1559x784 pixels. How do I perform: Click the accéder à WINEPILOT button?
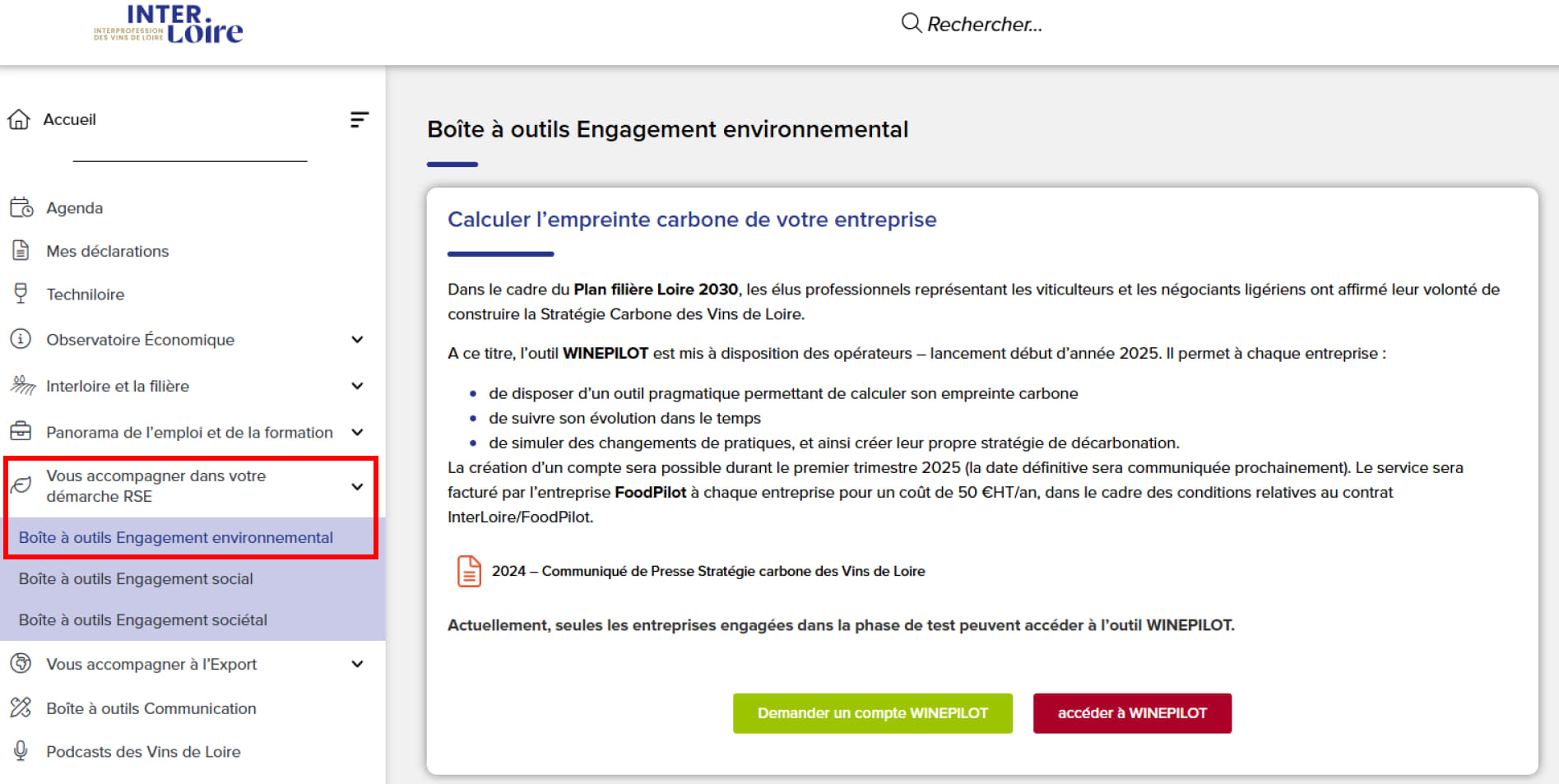(1132, 713)
